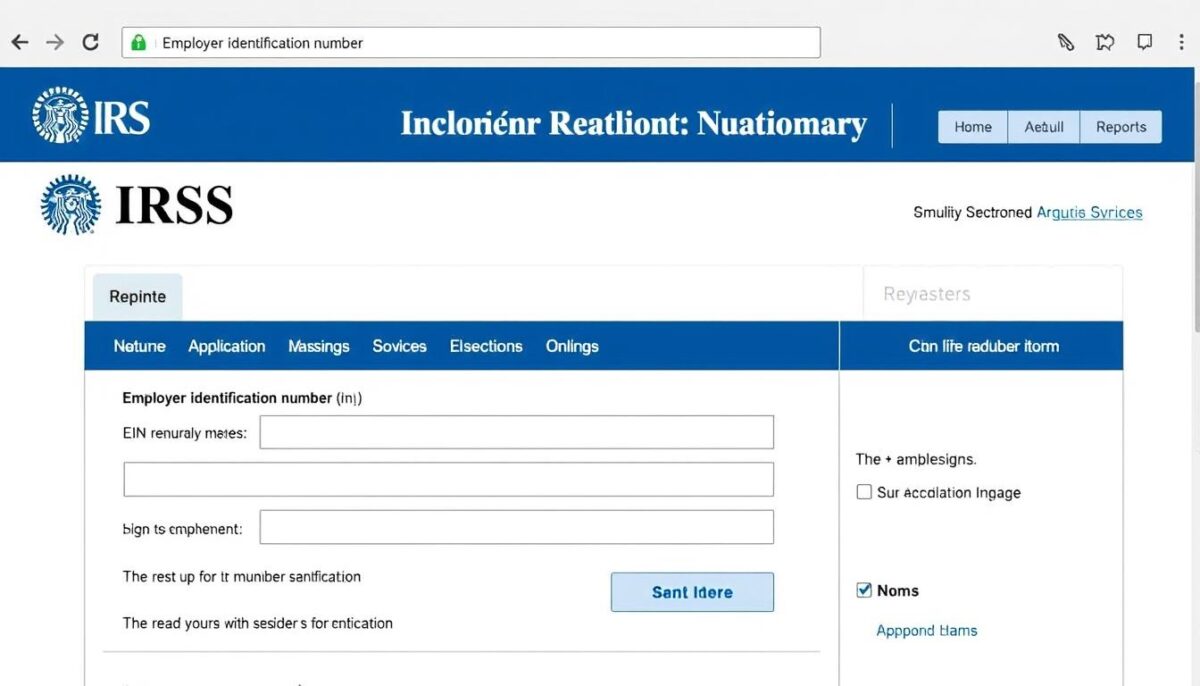Open the Sovices menu item
This screenshot has width=1200, height=686.
[399, 346]
